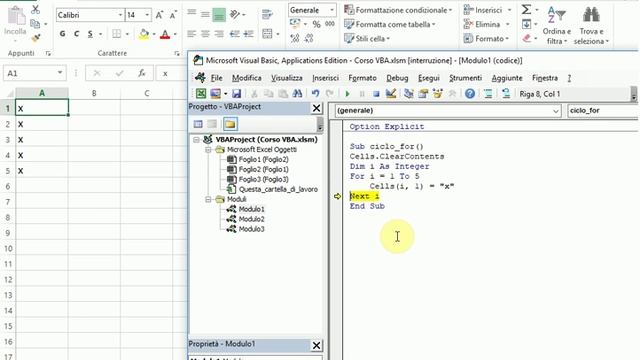Click Formato cells button in Excel ribbon
Image resolution: width=640 pixels, height=360 pixels.
point(486,39)
